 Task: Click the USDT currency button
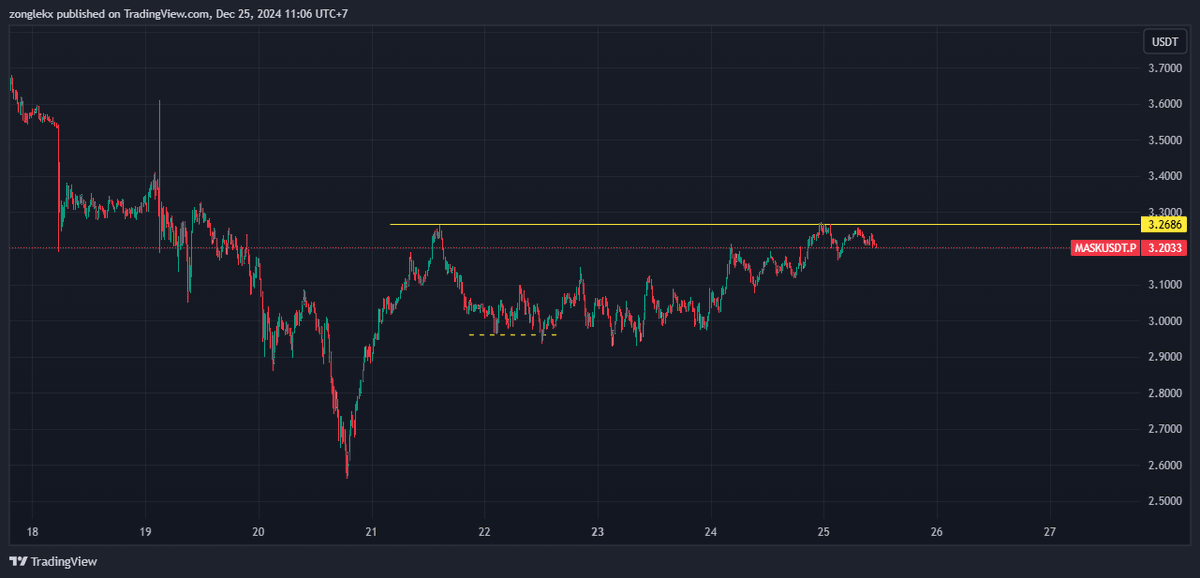(1165, 42)
